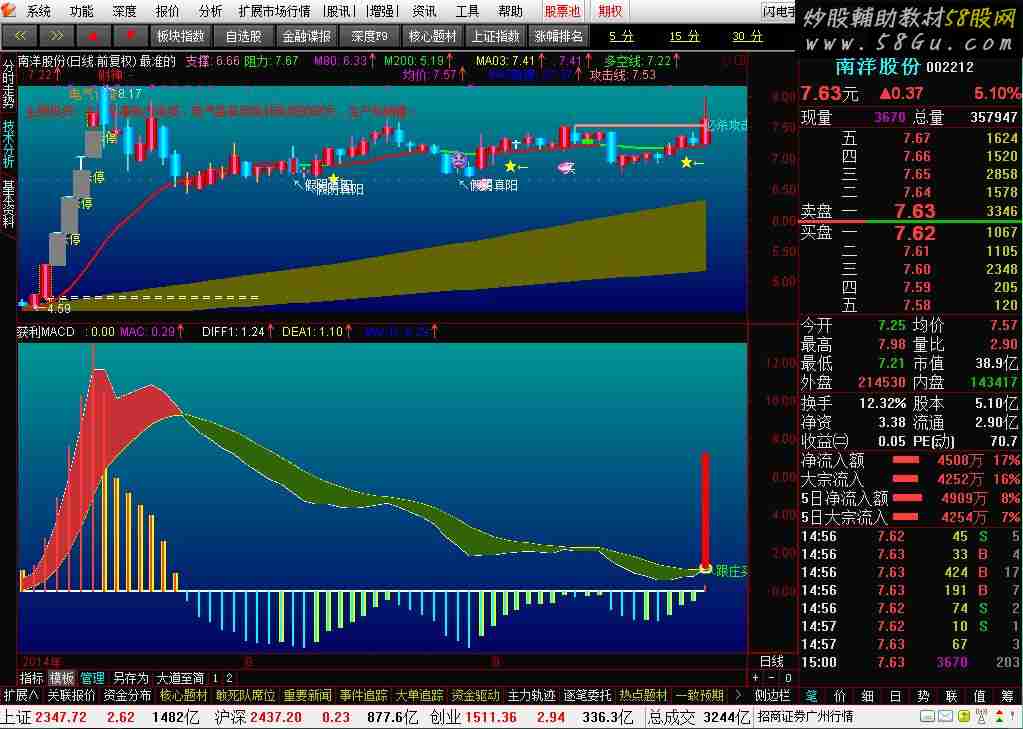Screen dimensions: 1023x729
Task: Open the 事件追踪 bottom tab
Action: point(363,696)
